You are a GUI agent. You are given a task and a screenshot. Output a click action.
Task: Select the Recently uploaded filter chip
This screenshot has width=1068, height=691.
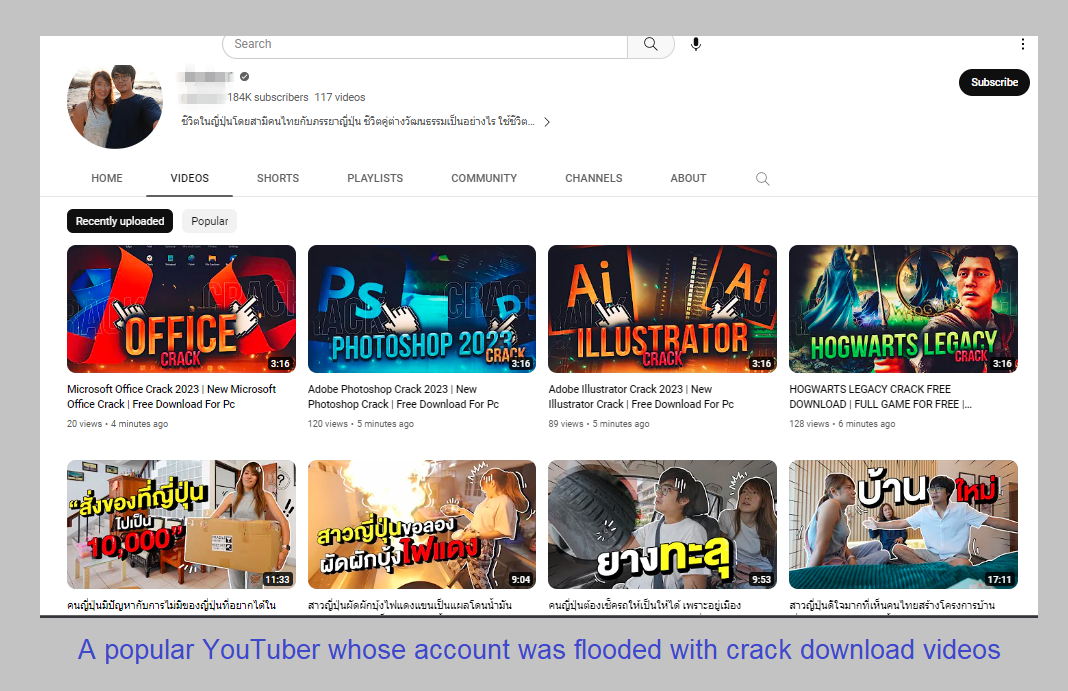[x=120, y=221]
